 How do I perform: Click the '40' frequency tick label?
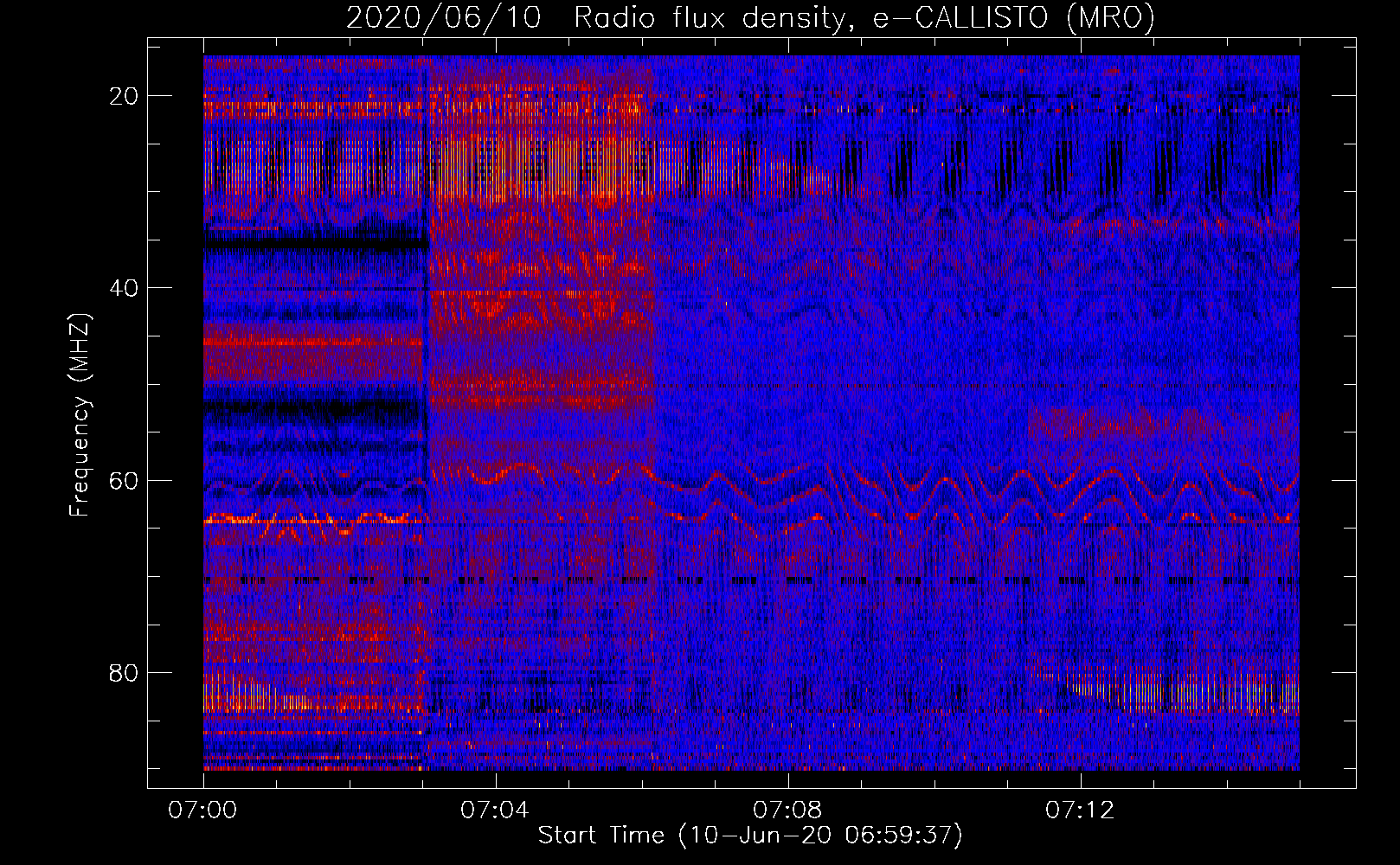pyautogui.click(x=125, y=288)
